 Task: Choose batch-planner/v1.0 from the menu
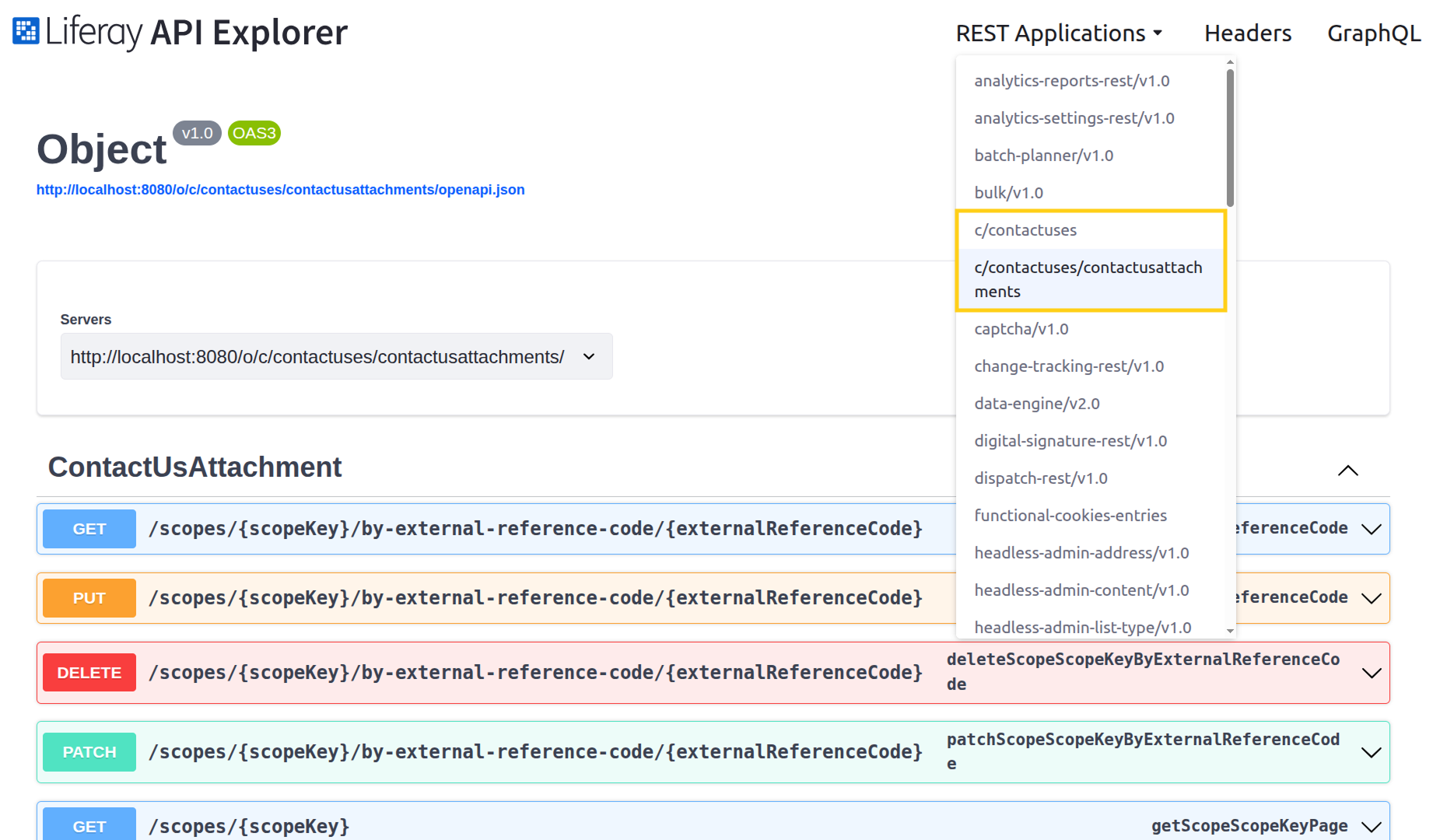click(1090, 156)
